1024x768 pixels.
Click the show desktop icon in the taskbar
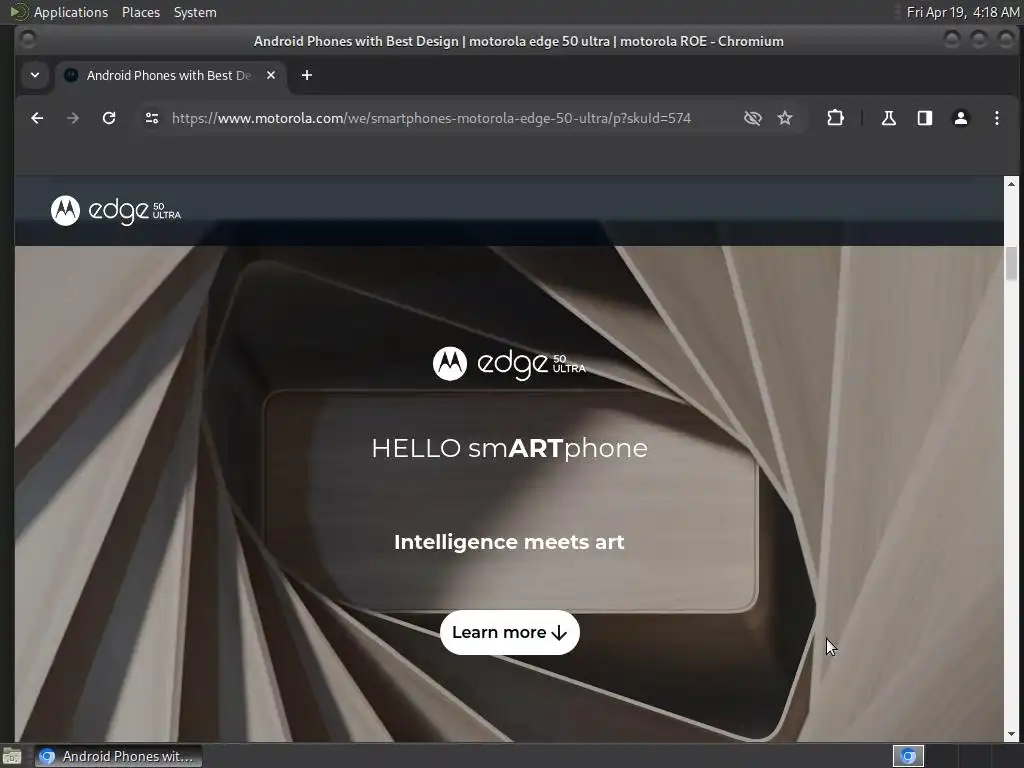click(x=12, y=756)
